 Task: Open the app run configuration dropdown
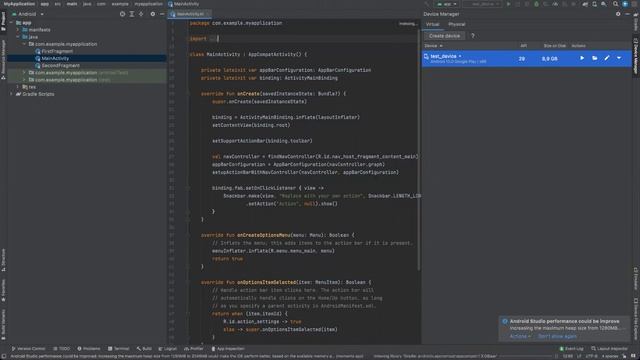447,4
